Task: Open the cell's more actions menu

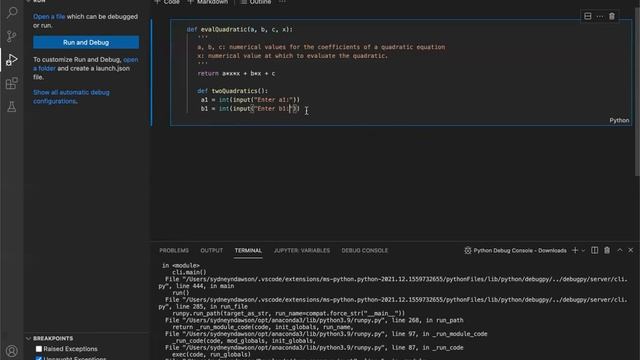Action: point(600,16)
